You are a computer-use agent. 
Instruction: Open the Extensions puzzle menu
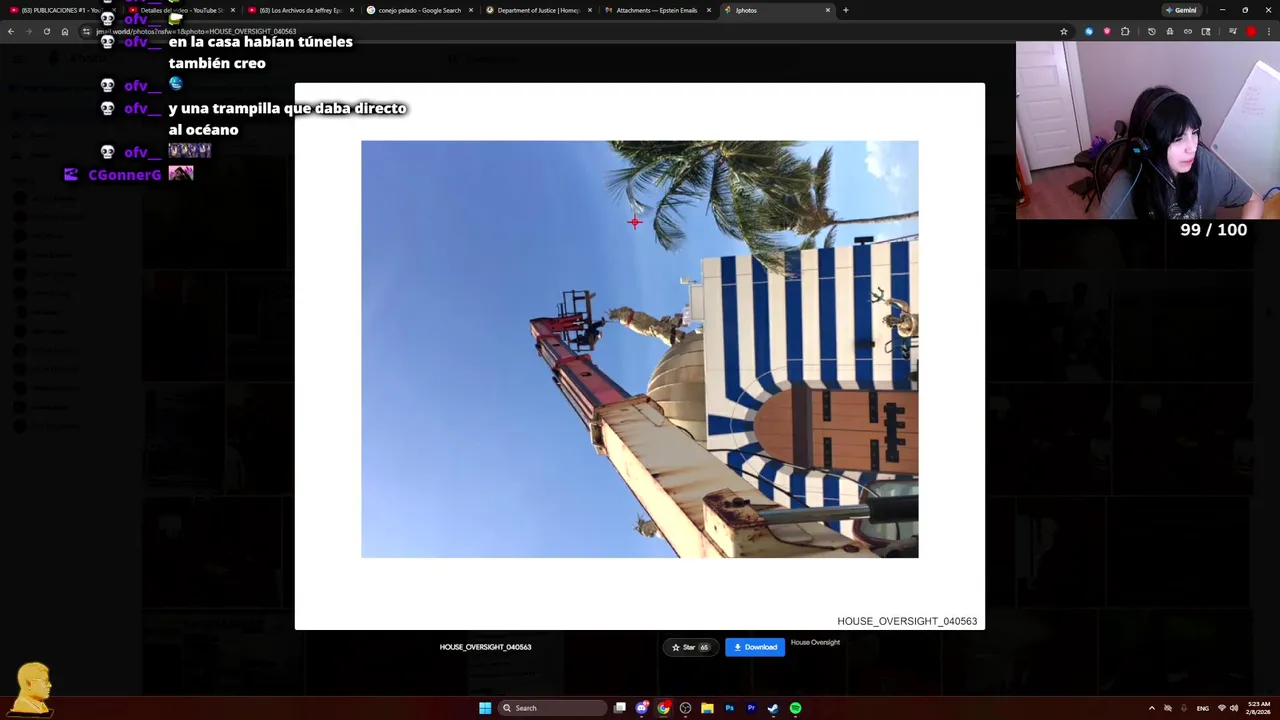(1125, 31)
